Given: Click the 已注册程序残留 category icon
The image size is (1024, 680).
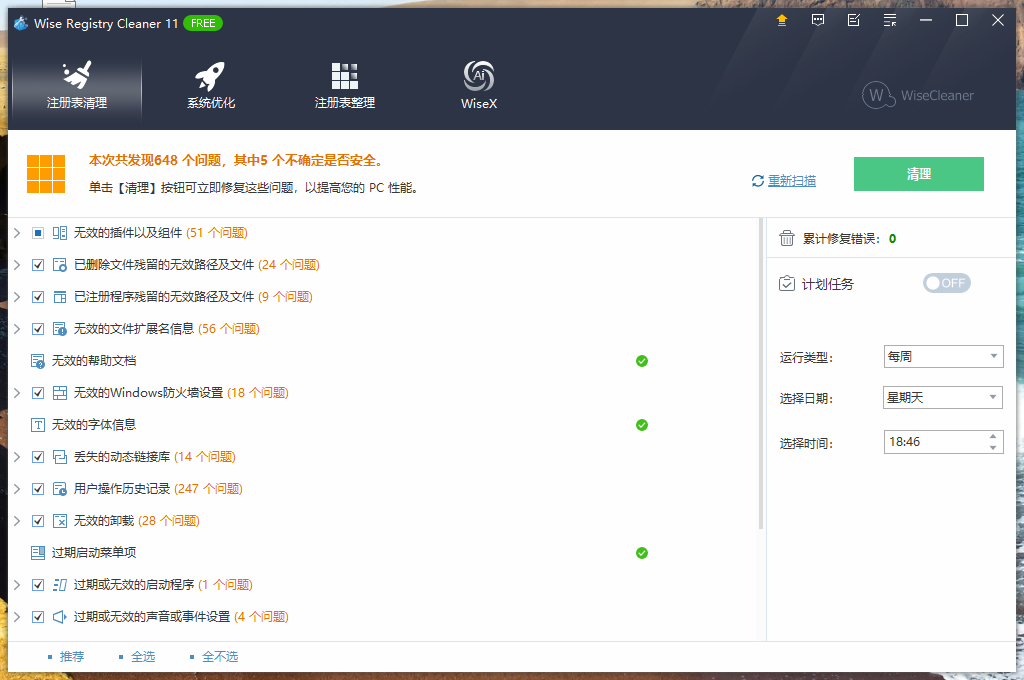Looking at the screenshot, I should (x=59, y=297).
